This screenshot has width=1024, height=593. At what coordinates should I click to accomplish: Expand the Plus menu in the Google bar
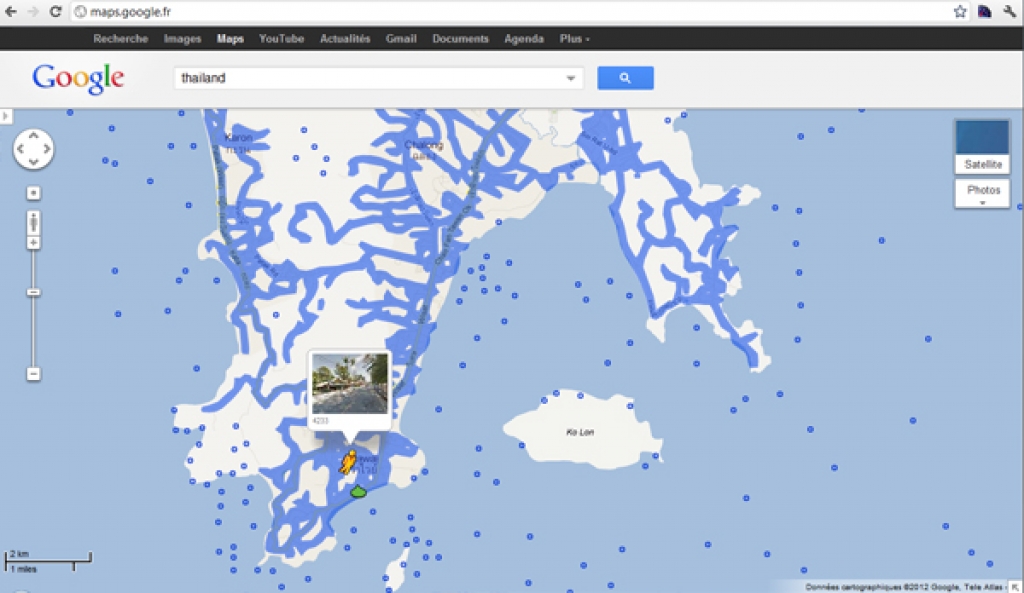click(574, 39)
